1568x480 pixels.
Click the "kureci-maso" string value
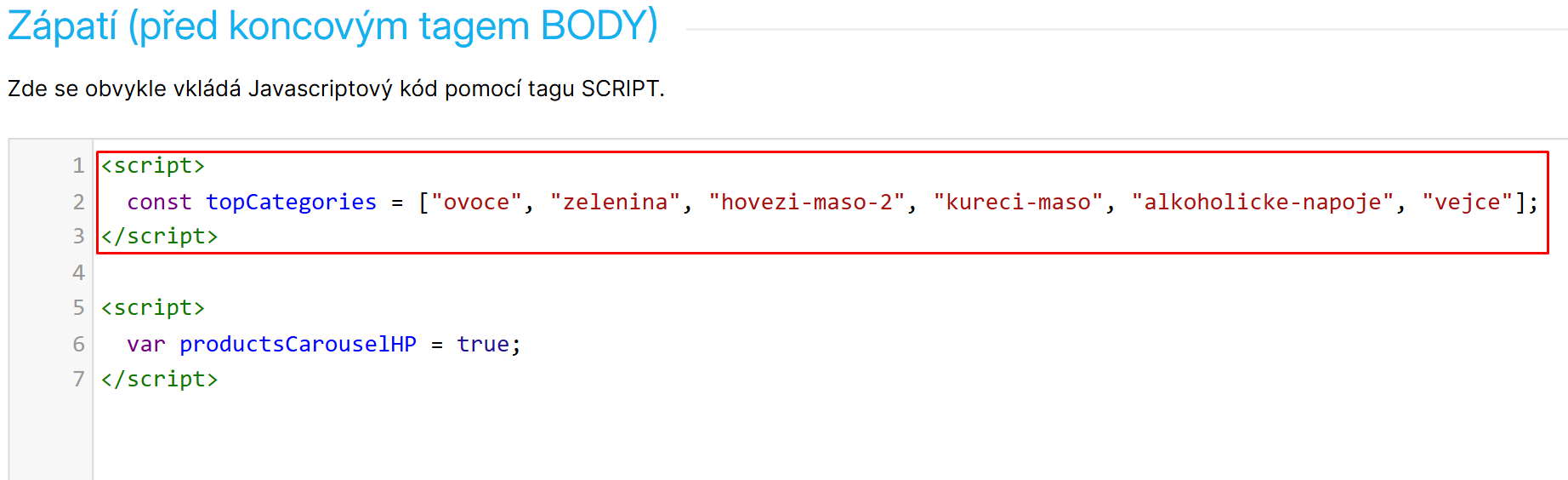1018,202
